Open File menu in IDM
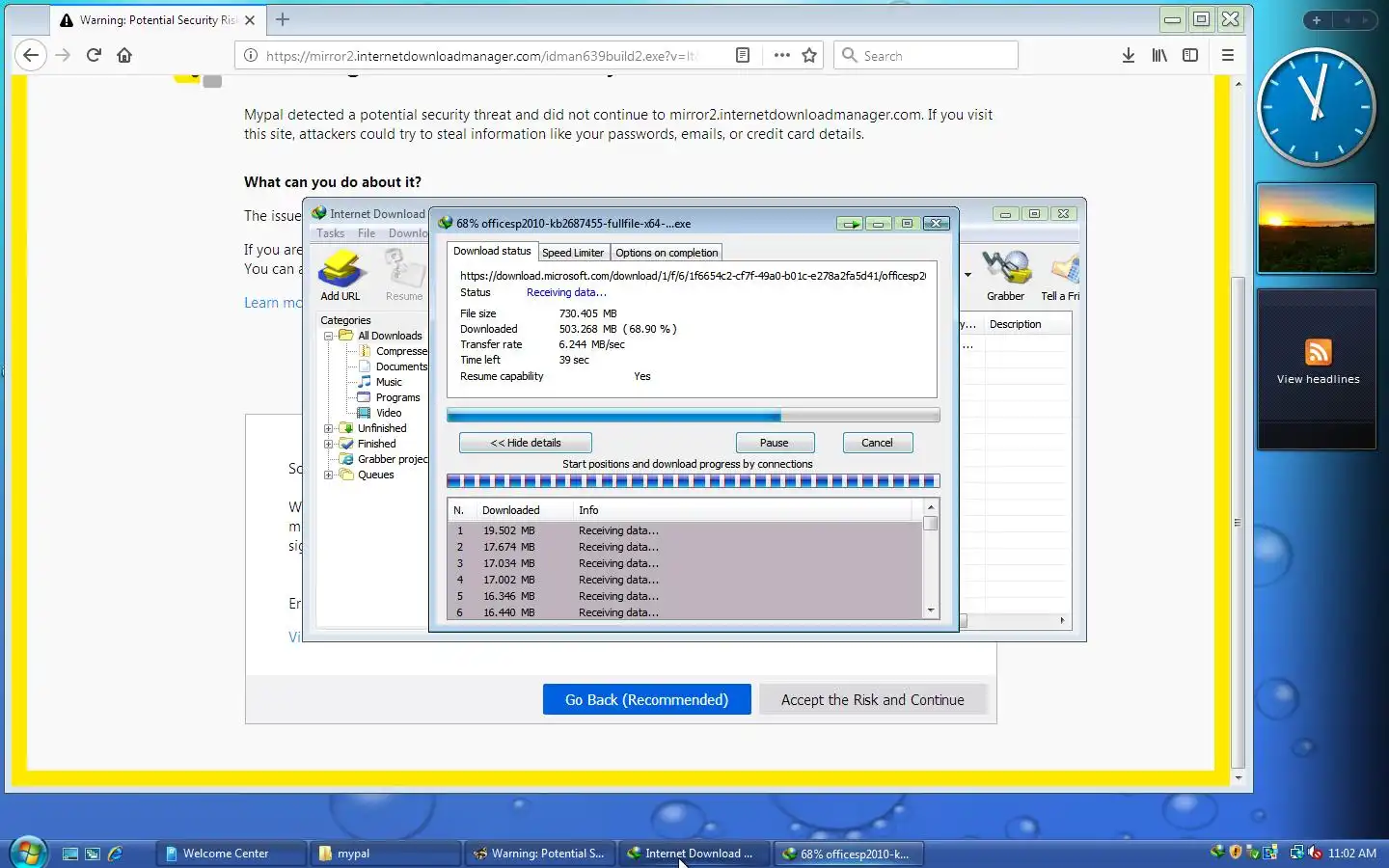 tap(367, 233)
